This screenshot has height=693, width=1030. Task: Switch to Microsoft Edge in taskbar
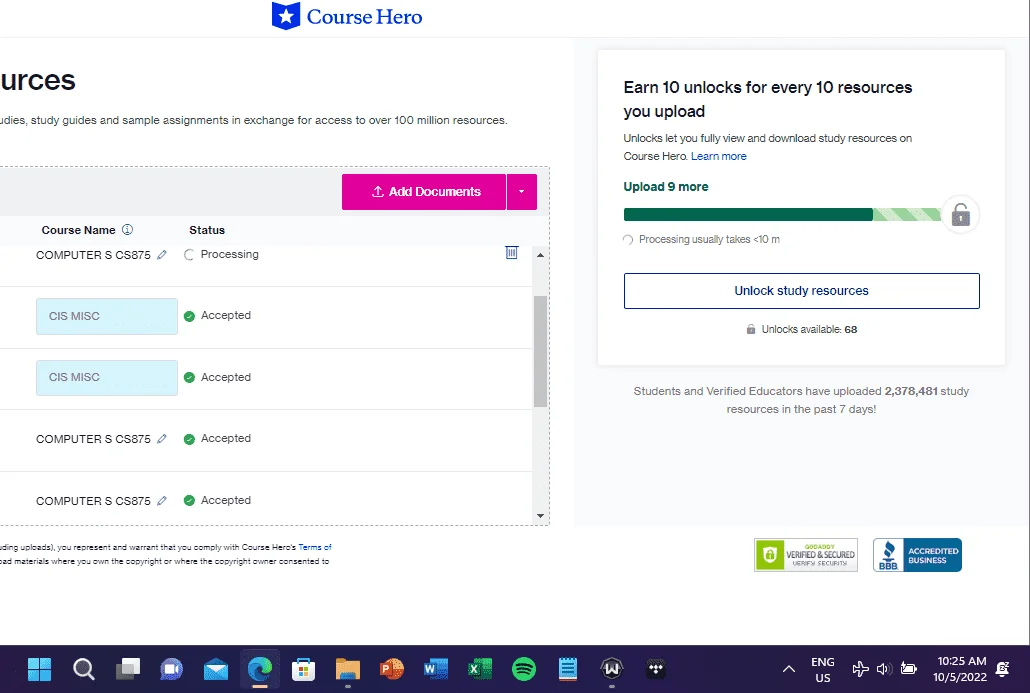point(259,669)
